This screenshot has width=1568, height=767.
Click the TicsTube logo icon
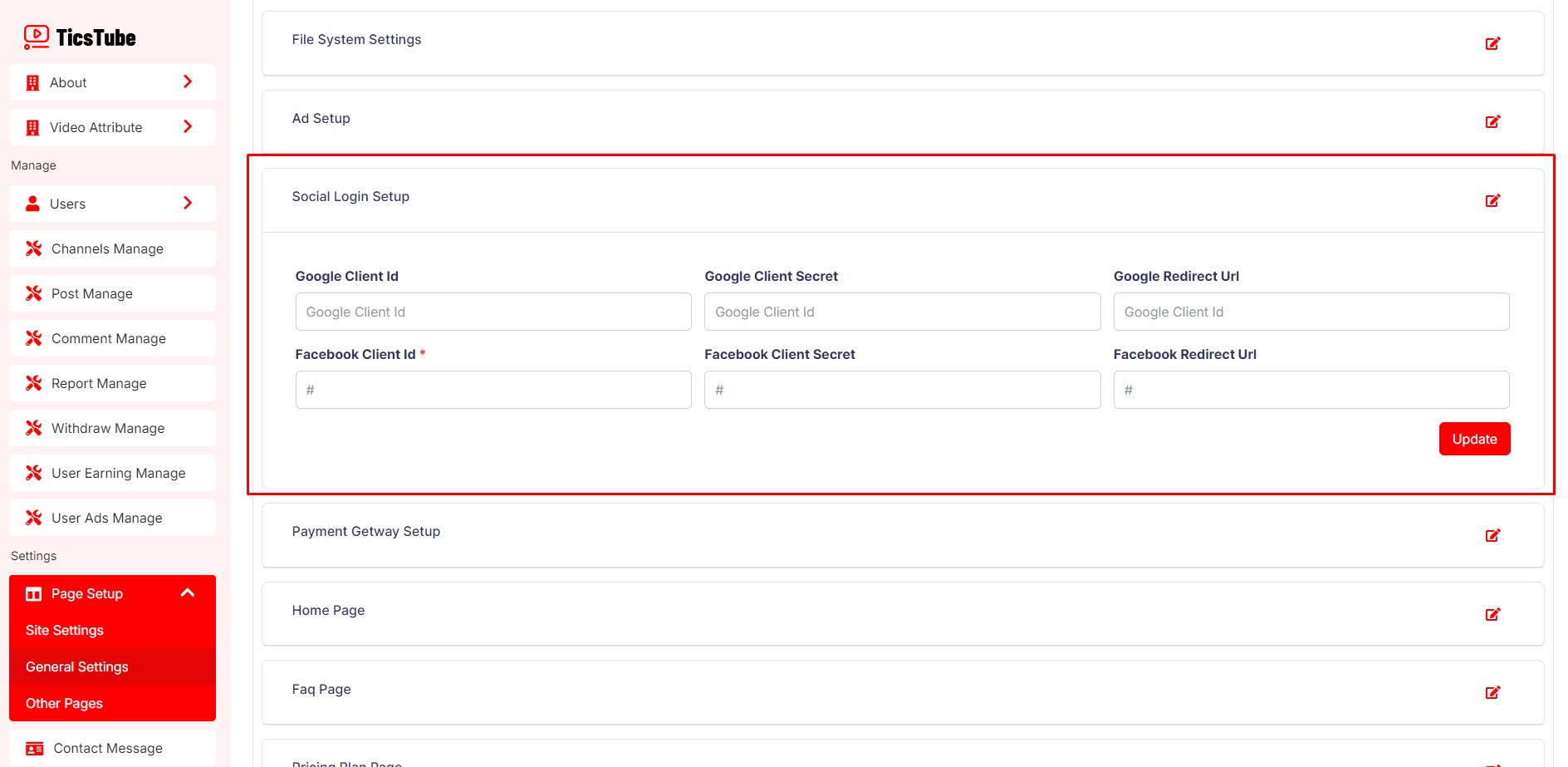coord(37,37)
